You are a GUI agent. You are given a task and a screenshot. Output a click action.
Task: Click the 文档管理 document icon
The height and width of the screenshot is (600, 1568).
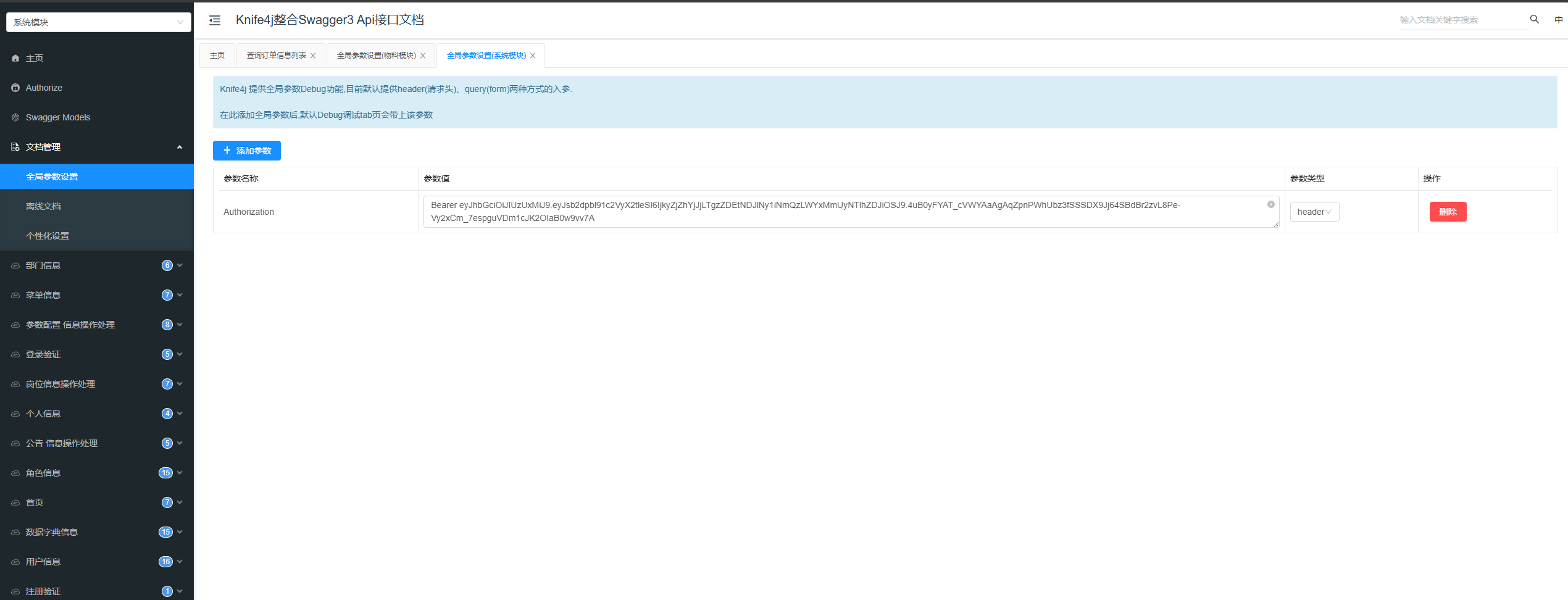click(x=14, y=147)
